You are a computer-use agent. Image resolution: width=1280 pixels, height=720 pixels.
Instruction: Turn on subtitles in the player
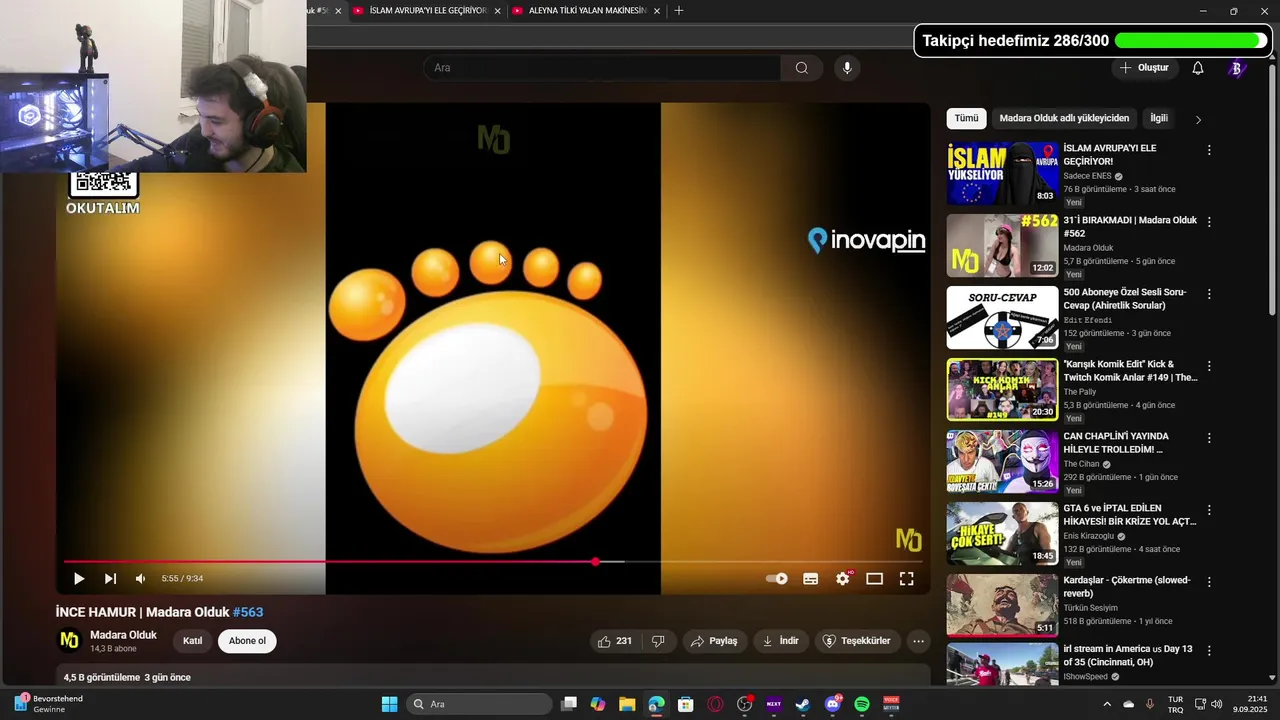point(811,578)
